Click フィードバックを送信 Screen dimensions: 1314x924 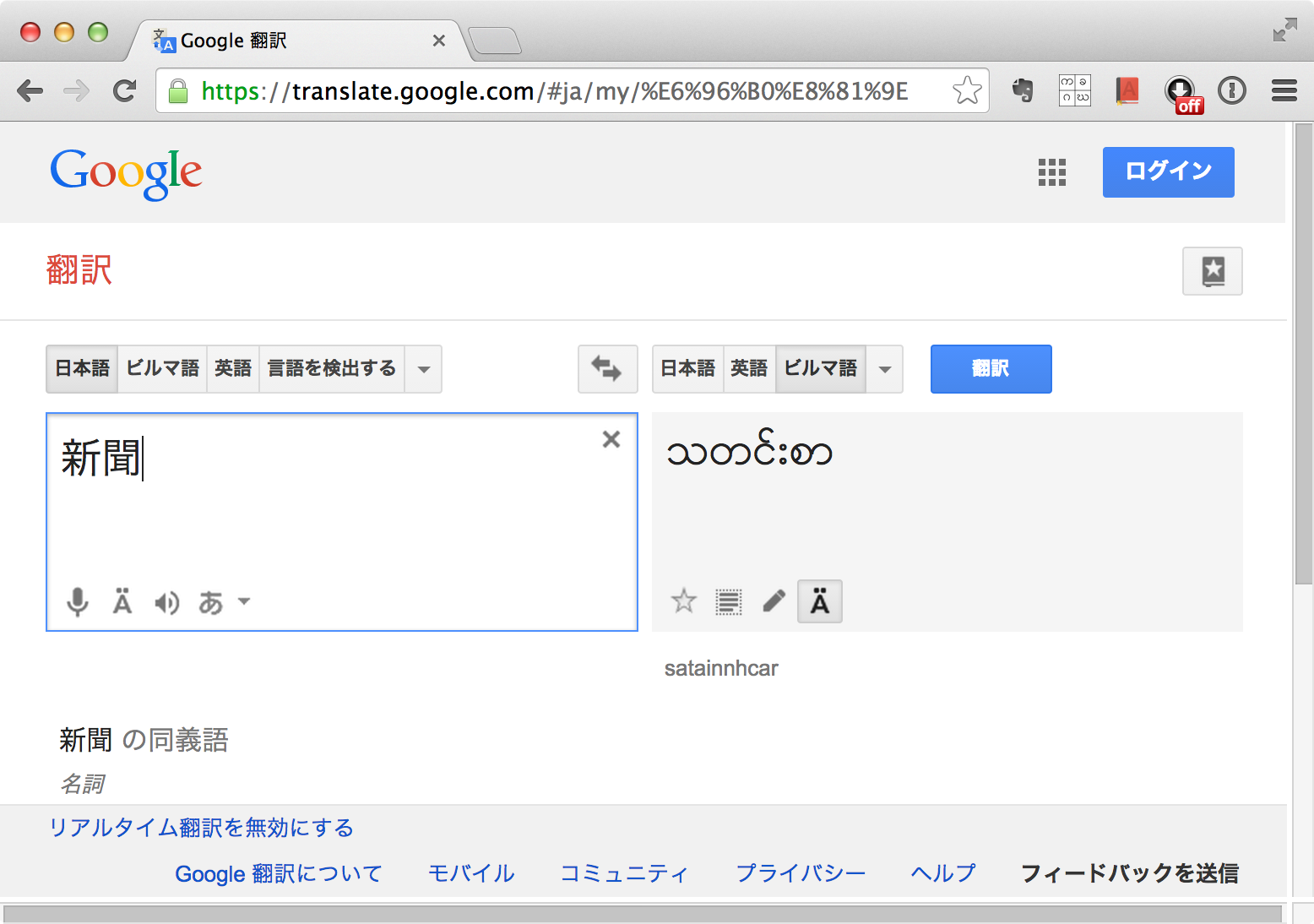pyautogui.click(x=1130, y=873)
